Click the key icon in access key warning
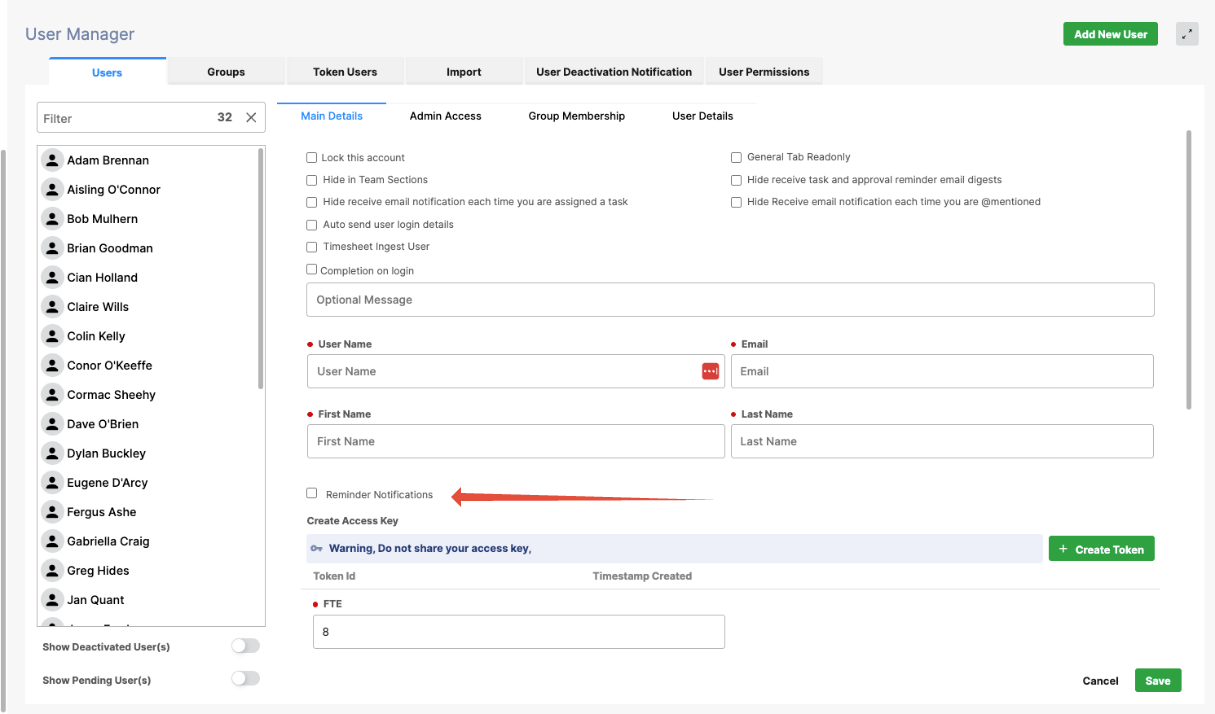 (x=317, y=548)
